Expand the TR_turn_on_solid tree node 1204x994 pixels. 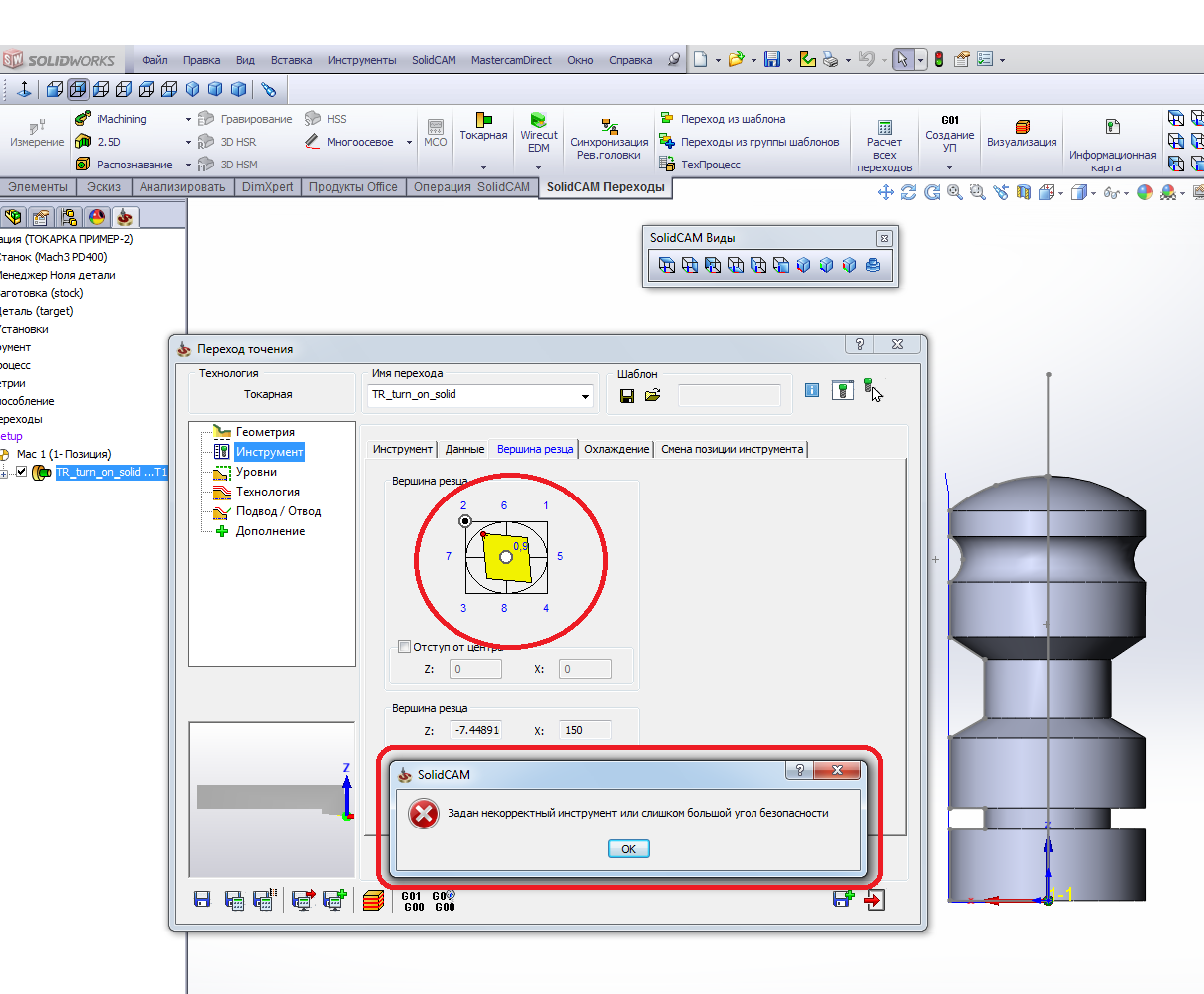pyautogui.click(x=4, y=473)
